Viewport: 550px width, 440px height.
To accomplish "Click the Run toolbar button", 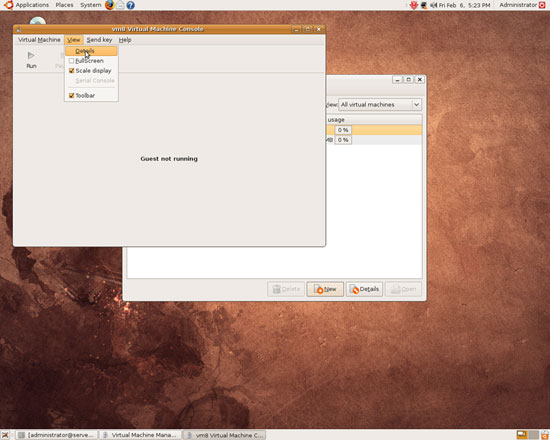I will pos(31,60).
